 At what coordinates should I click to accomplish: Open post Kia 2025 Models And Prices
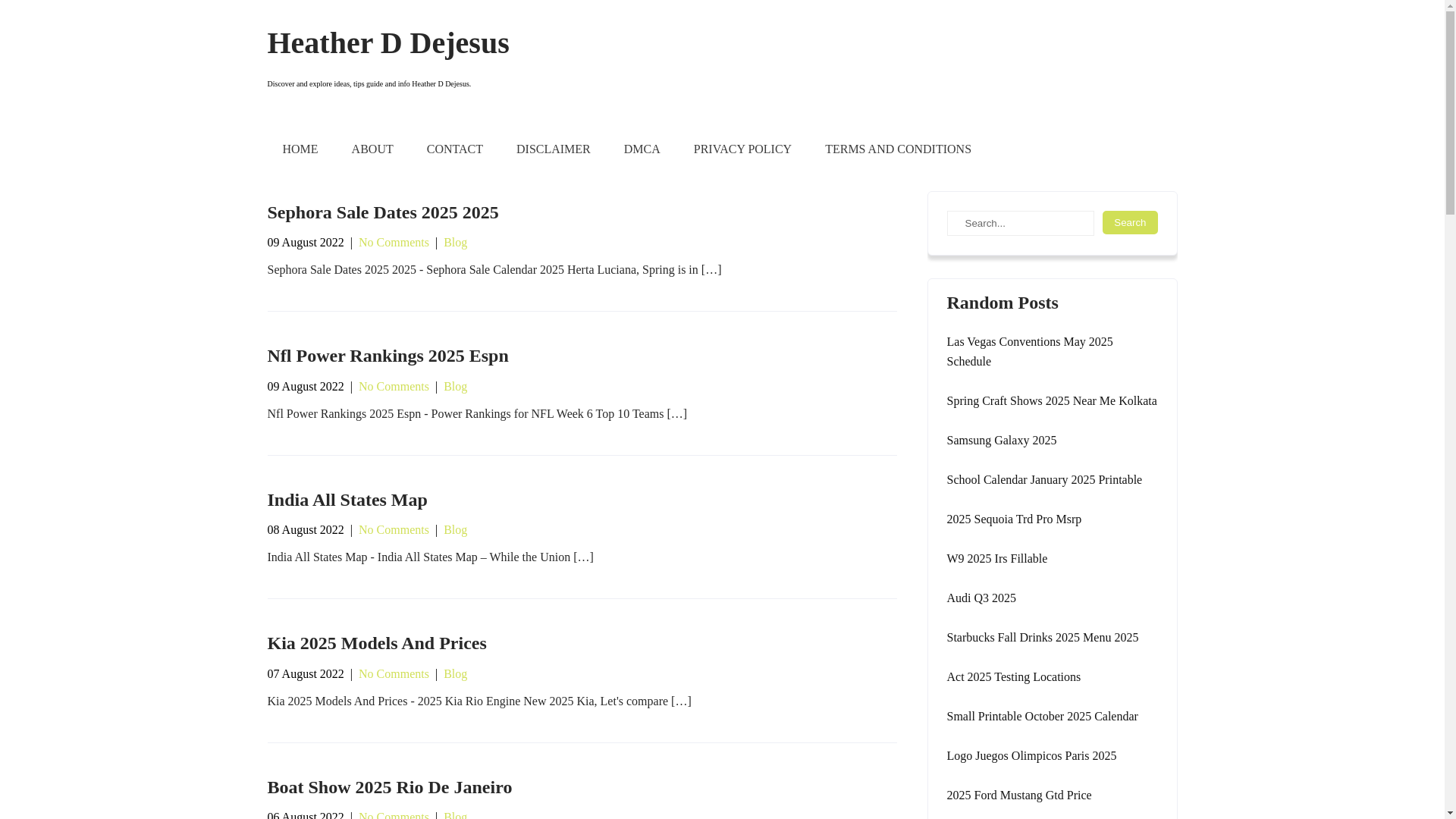point(376,643)
